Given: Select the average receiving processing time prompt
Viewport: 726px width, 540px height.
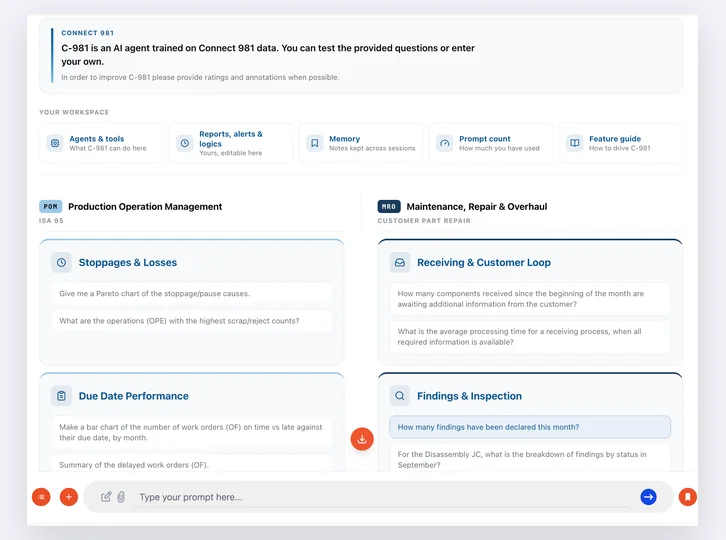Looking at the screenshot, I should pyautogui.click(x=530, y=337).
